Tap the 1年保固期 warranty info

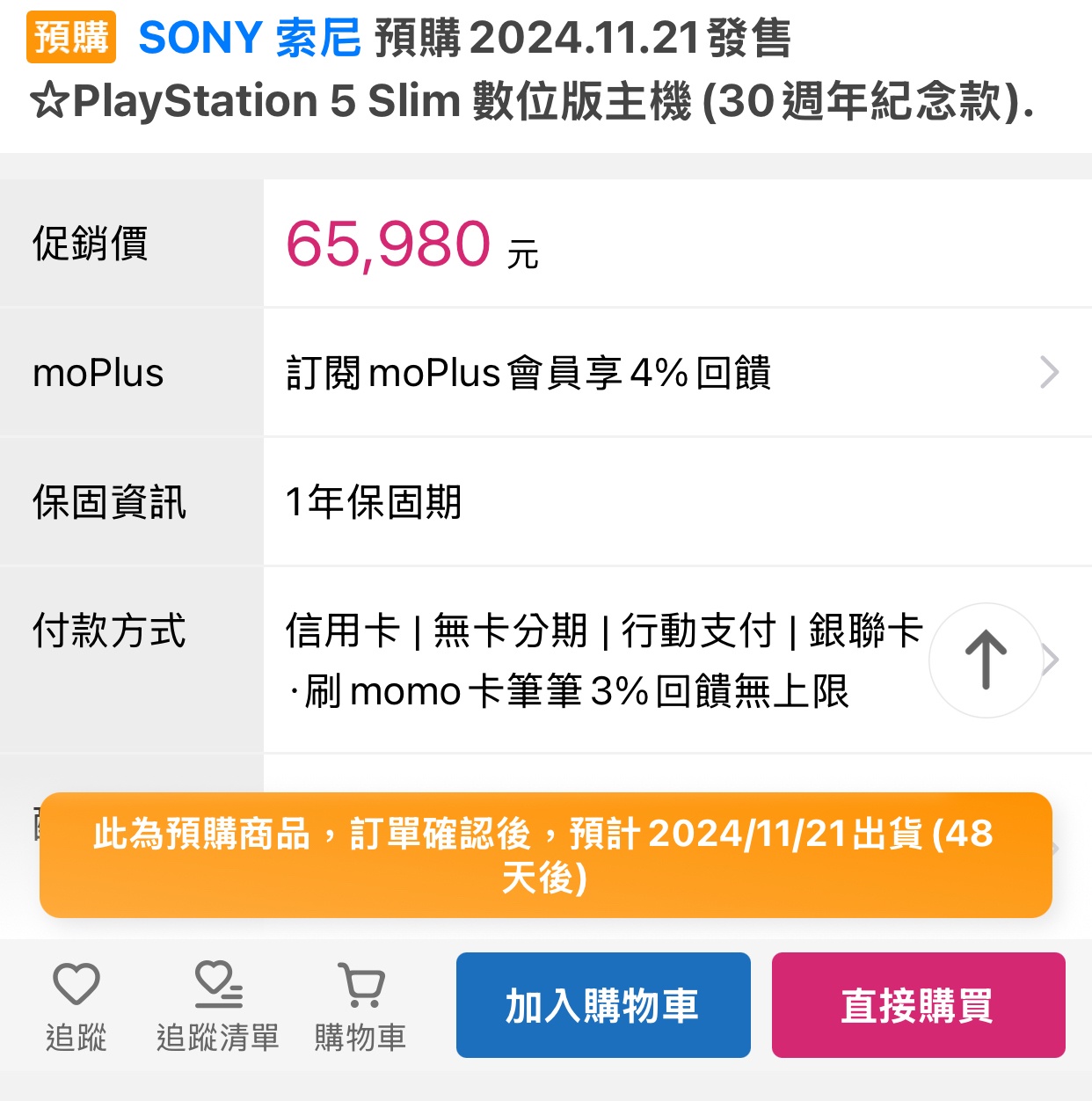[x=374, y=502]
